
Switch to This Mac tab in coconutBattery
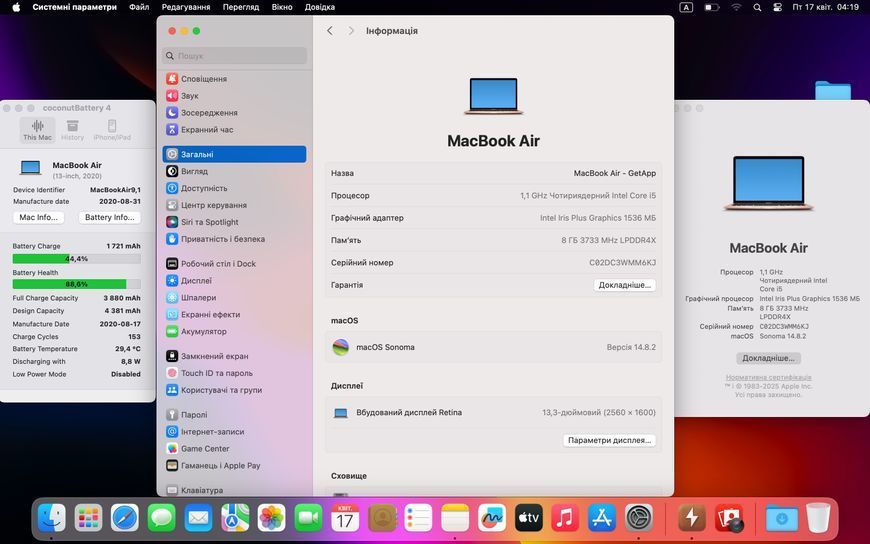point(37,130)
